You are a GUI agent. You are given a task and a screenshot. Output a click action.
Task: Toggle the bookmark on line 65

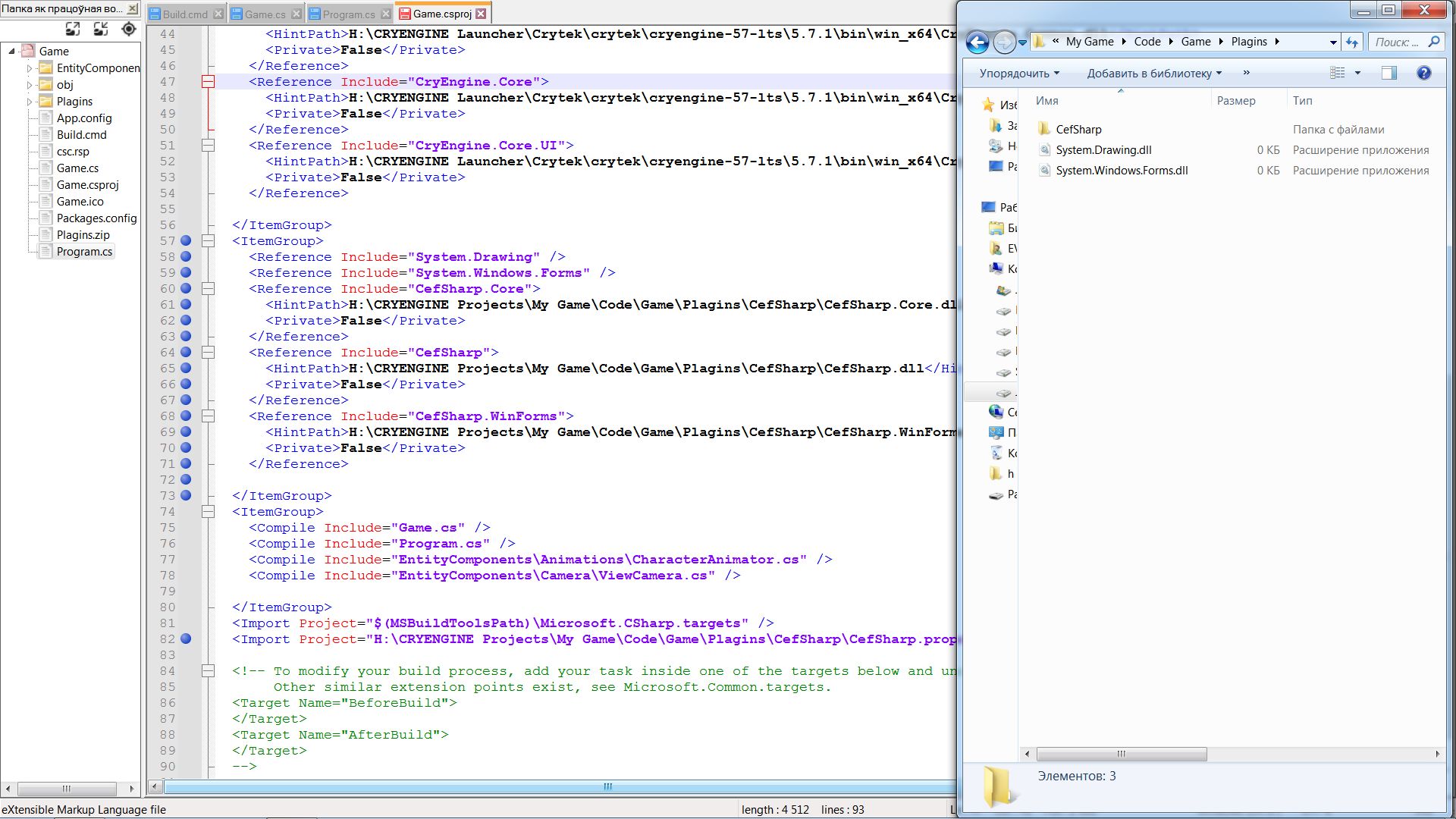coord(186,368)
